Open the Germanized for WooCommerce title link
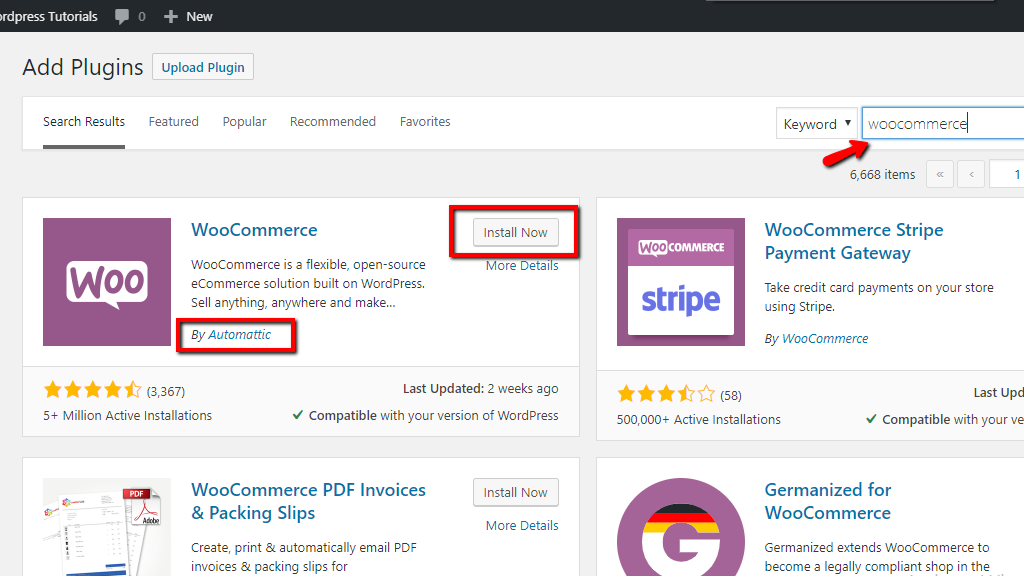 tap(828, 501)
